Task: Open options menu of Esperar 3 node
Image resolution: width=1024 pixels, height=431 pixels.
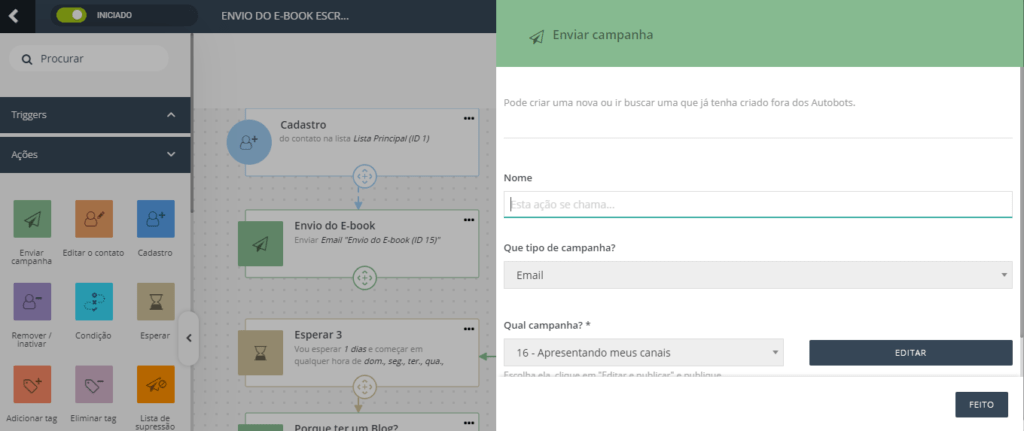Action: coord(469,328)
